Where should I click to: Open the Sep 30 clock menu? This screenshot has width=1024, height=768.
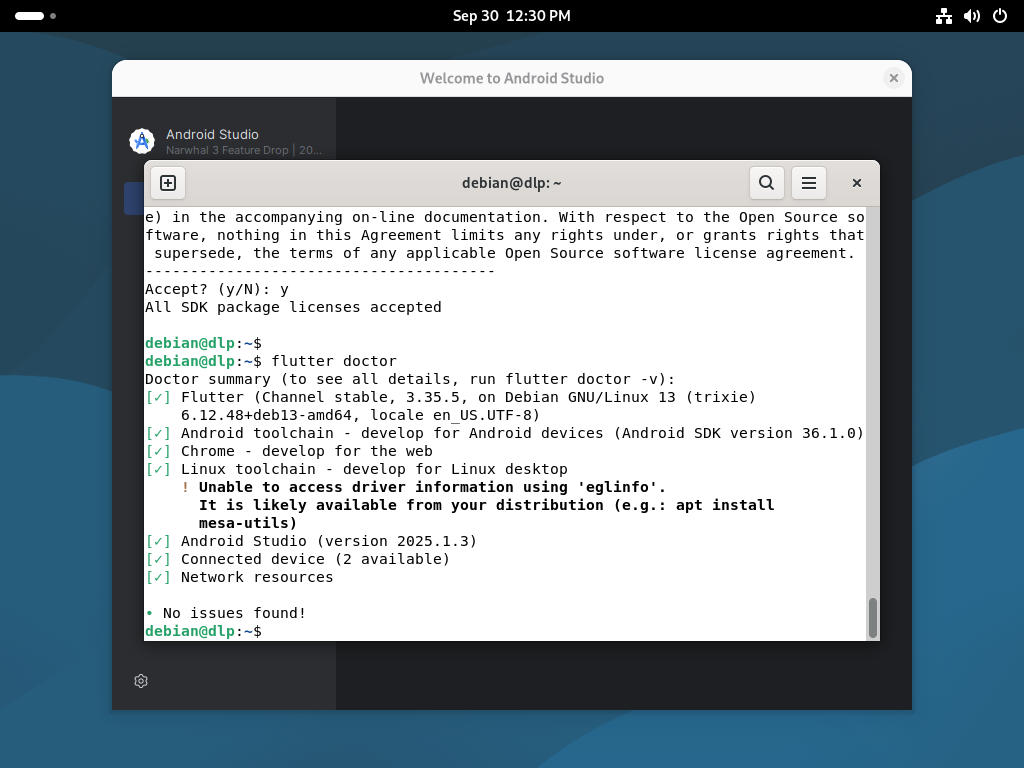[511, 16]
